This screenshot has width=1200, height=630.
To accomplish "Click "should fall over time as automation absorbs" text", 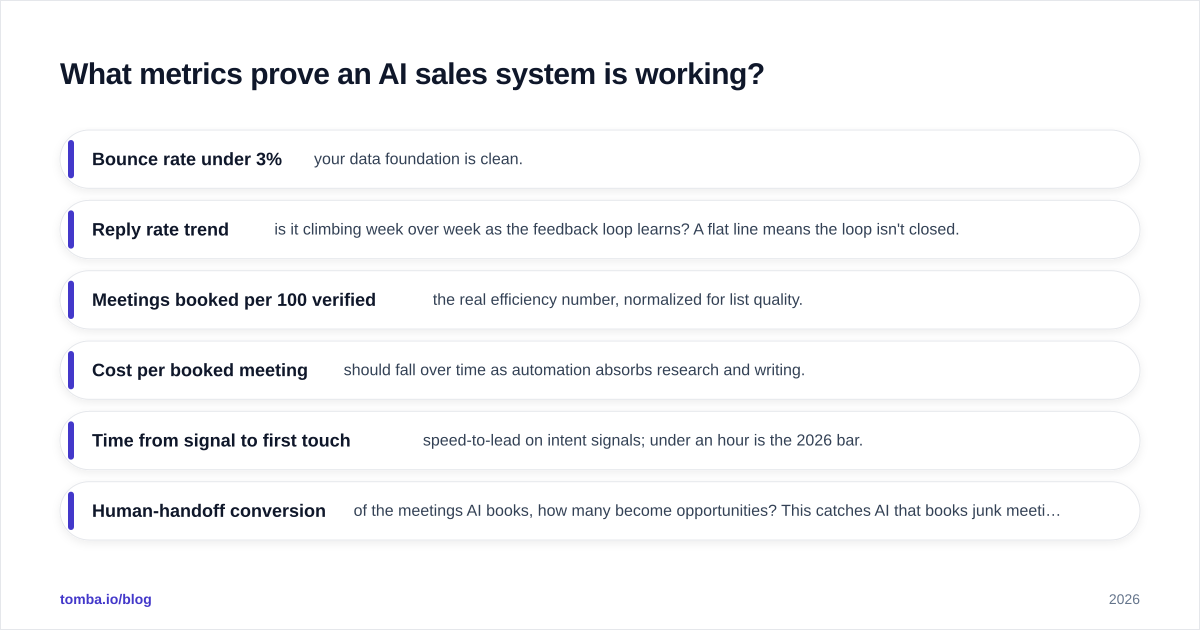I will click(x=574, y=370).
